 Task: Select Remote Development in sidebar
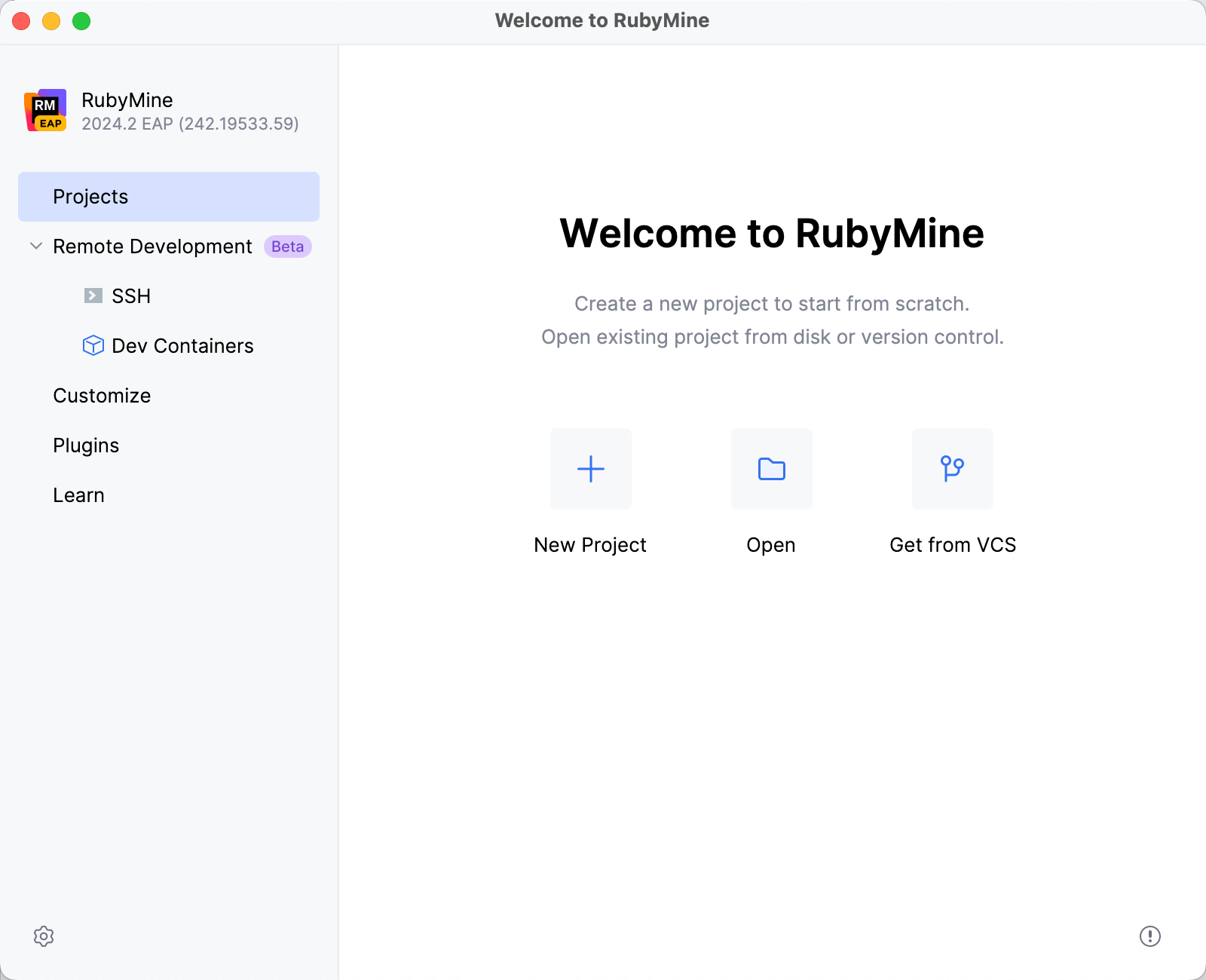[x=152, y=247]
